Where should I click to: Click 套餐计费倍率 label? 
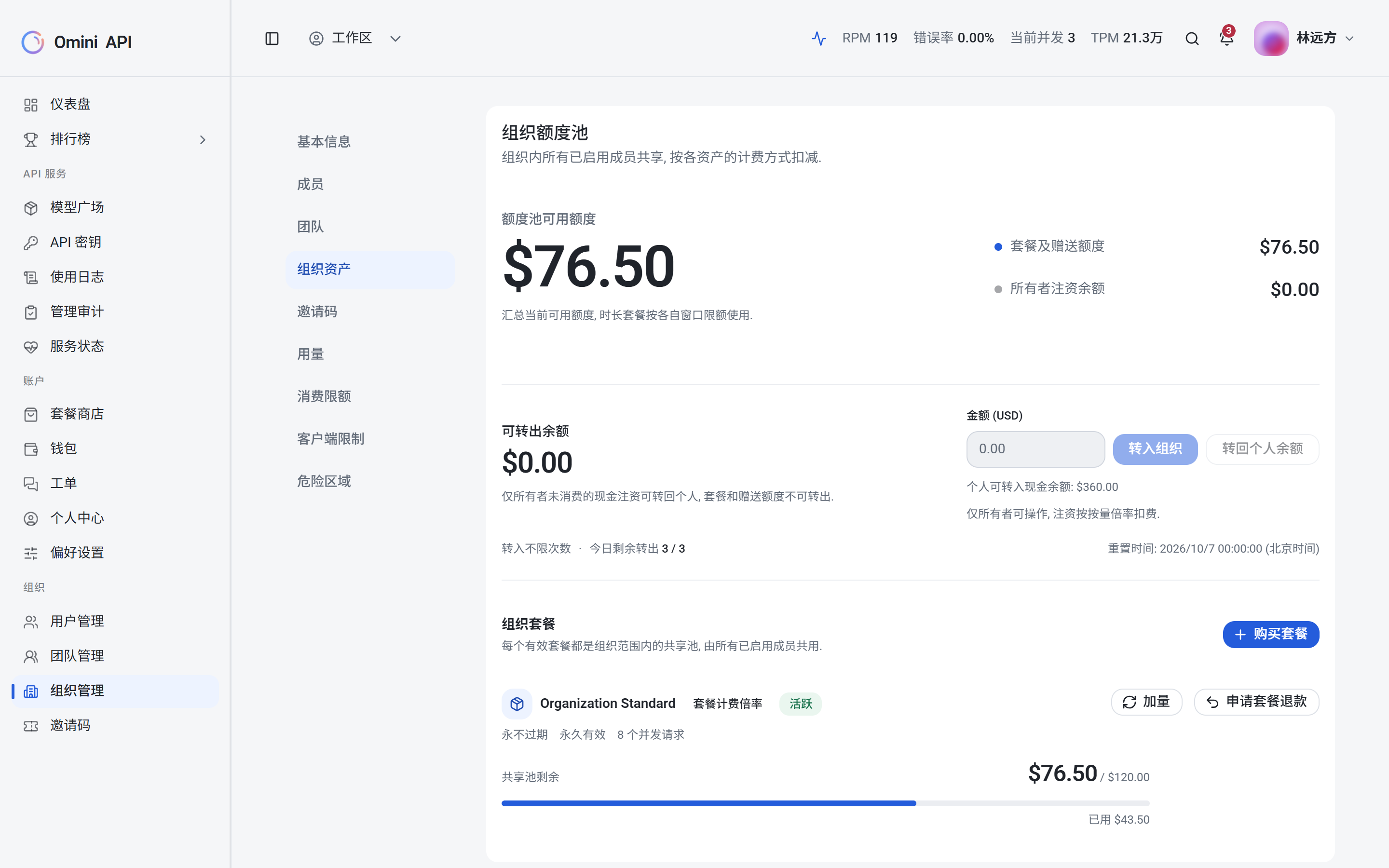[x=727, y=704]
